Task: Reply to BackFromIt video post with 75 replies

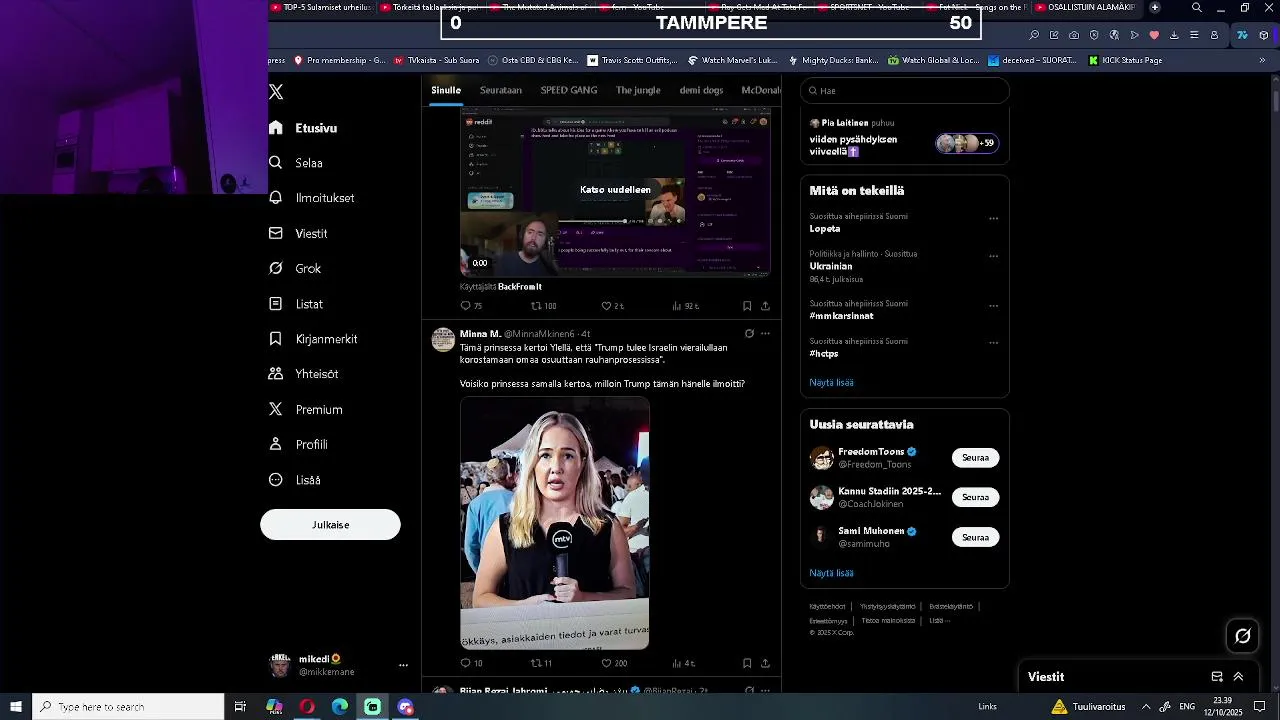Action: pos(471,306)
